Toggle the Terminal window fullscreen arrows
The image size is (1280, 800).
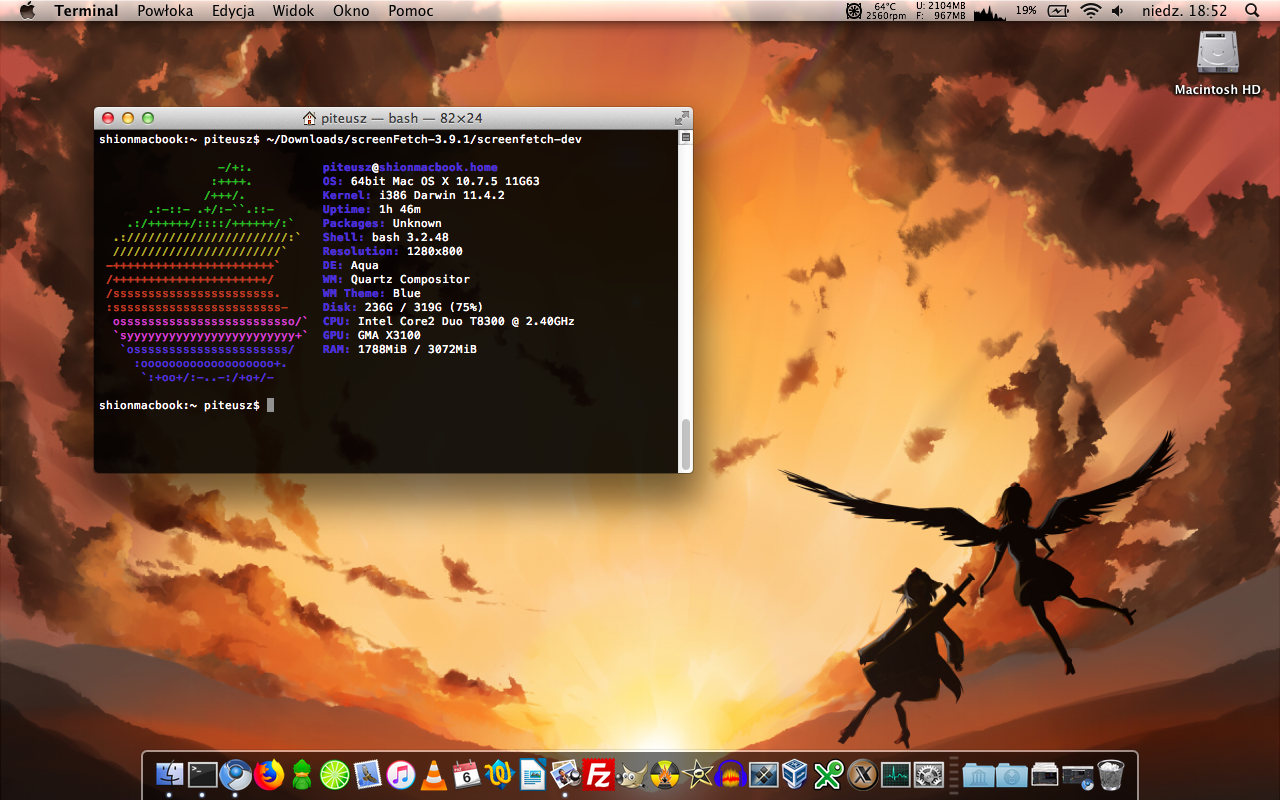pyautogui.click(x=681, y=118)
